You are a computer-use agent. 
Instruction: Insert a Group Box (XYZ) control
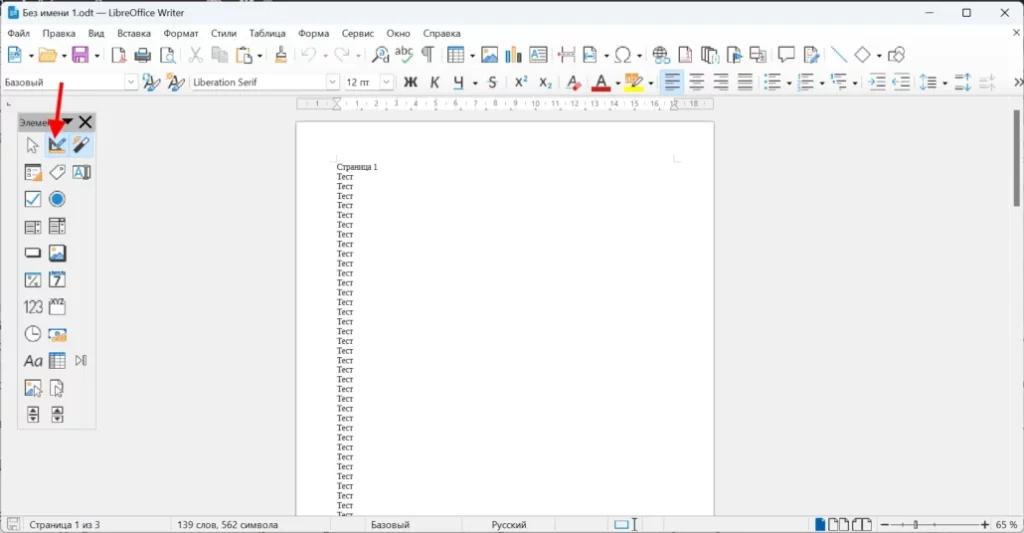click(57, 306)
